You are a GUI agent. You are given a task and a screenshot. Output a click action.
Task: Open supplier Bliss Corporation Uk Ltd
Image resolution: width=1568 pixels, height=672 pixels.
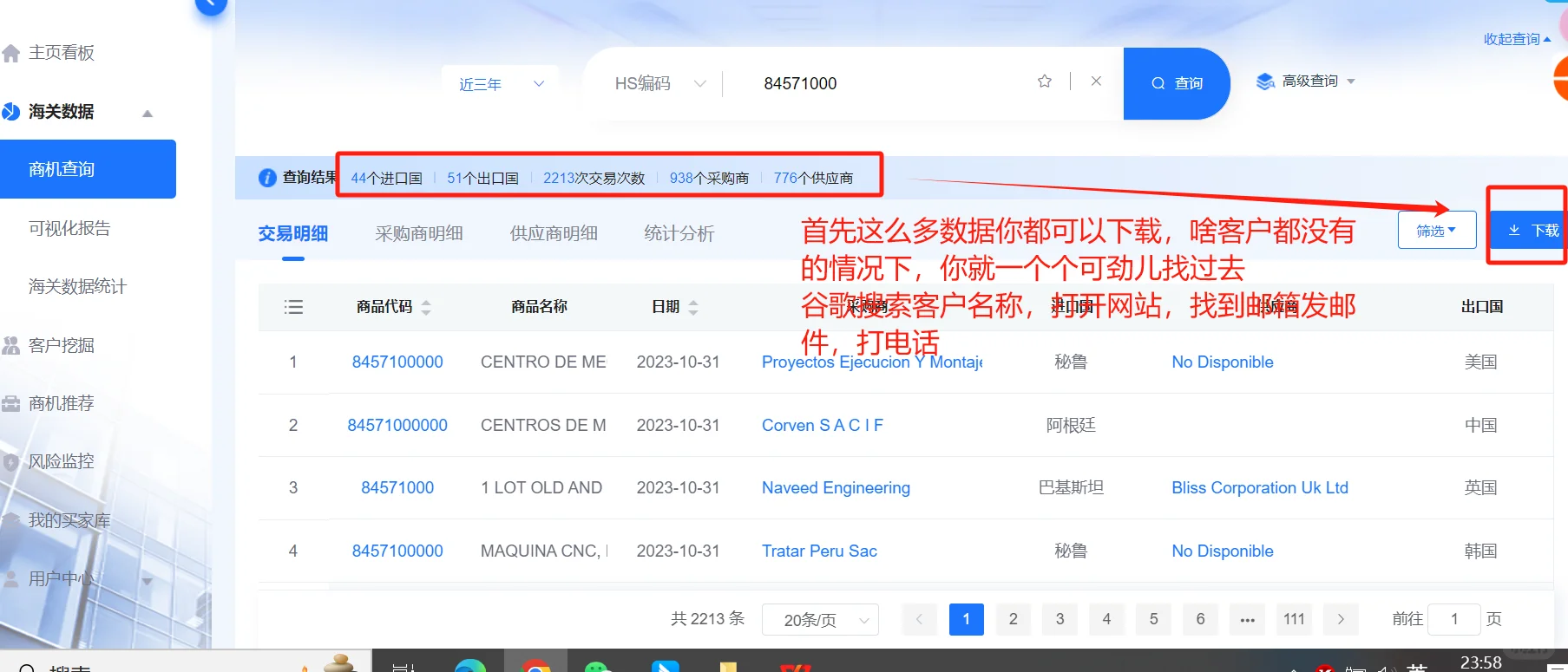[x=1260, y=487]
